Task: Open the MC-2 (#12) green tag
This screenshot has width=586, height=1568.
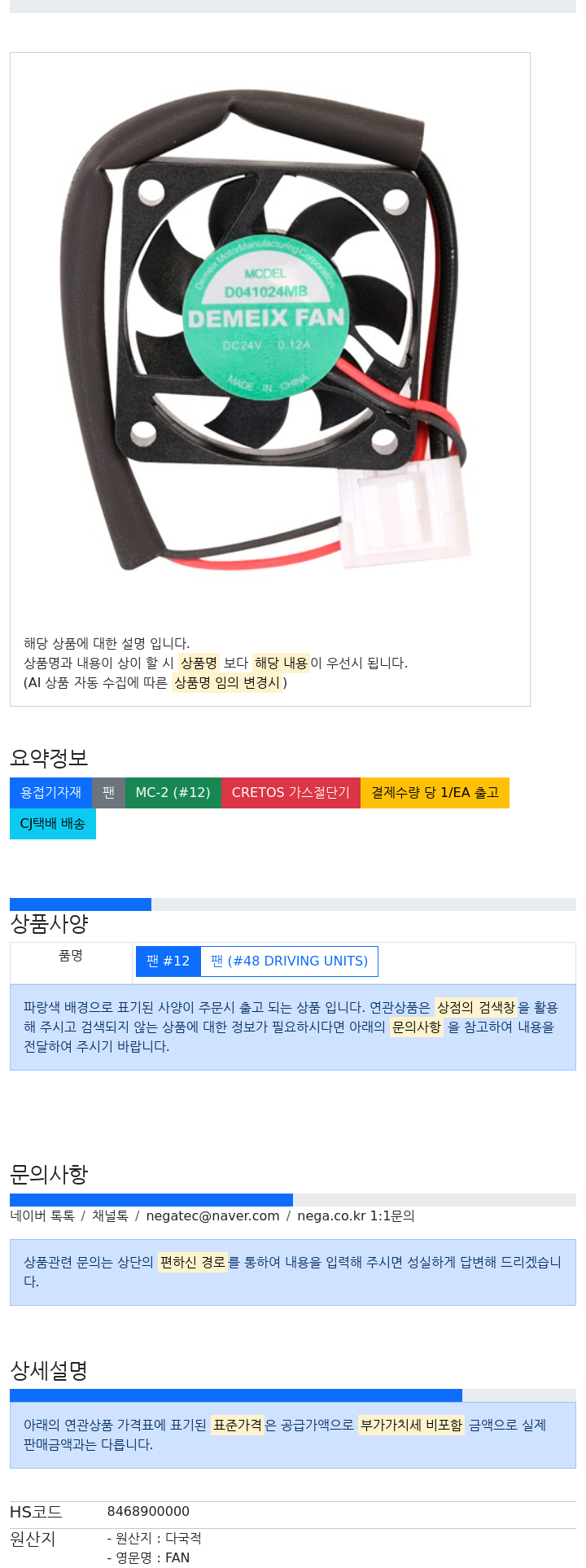Action: (x=173, y=793)
